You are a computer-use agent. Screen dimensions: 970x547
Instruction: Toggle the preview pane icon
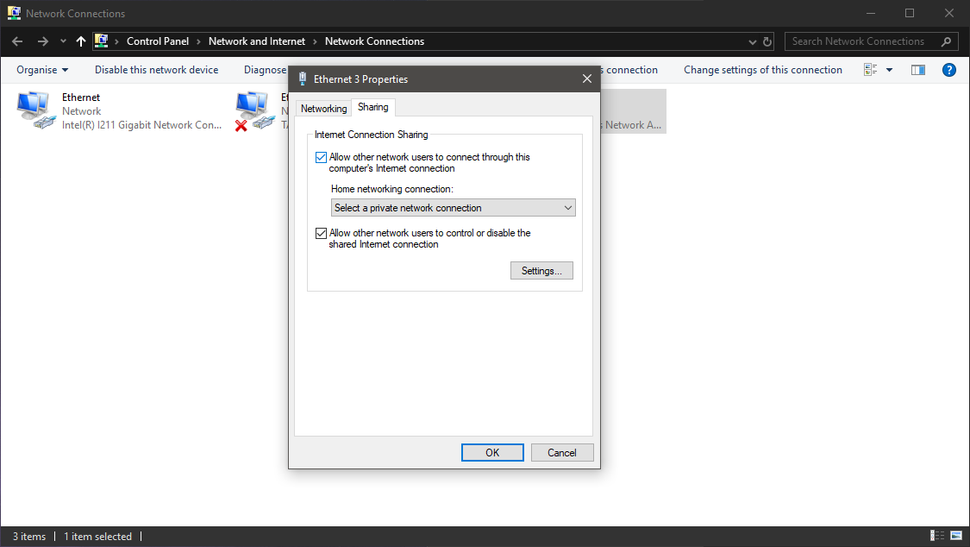click(x=918, y=70)
